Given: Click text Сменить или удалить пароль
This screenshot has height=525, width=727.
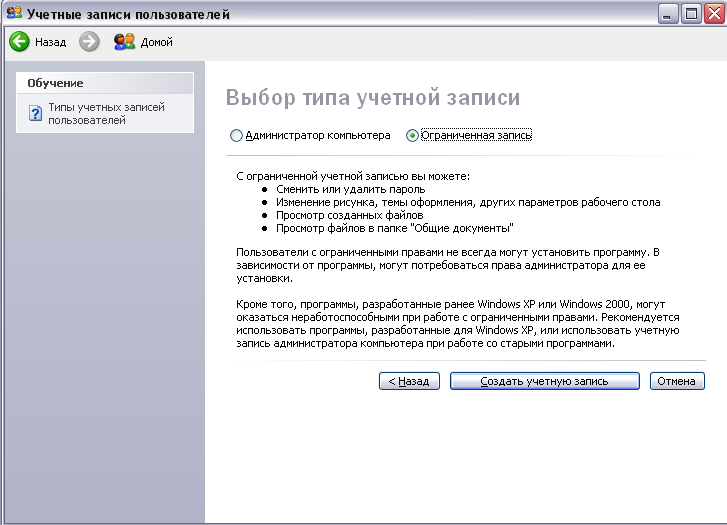Looking at the screenshot, I should tap(351, 189).
